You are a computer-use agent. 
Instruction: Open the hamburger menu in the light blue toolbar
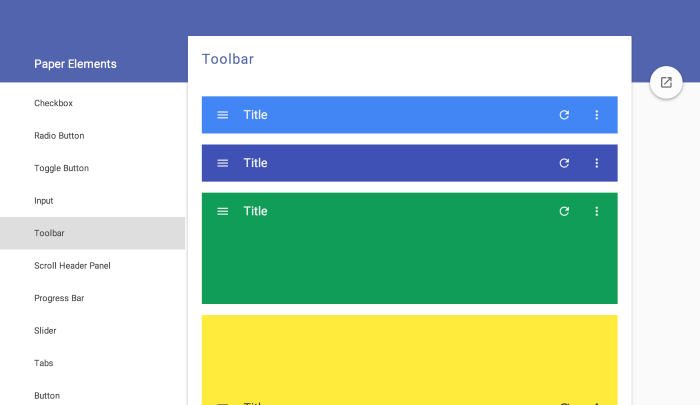(222, 115)
